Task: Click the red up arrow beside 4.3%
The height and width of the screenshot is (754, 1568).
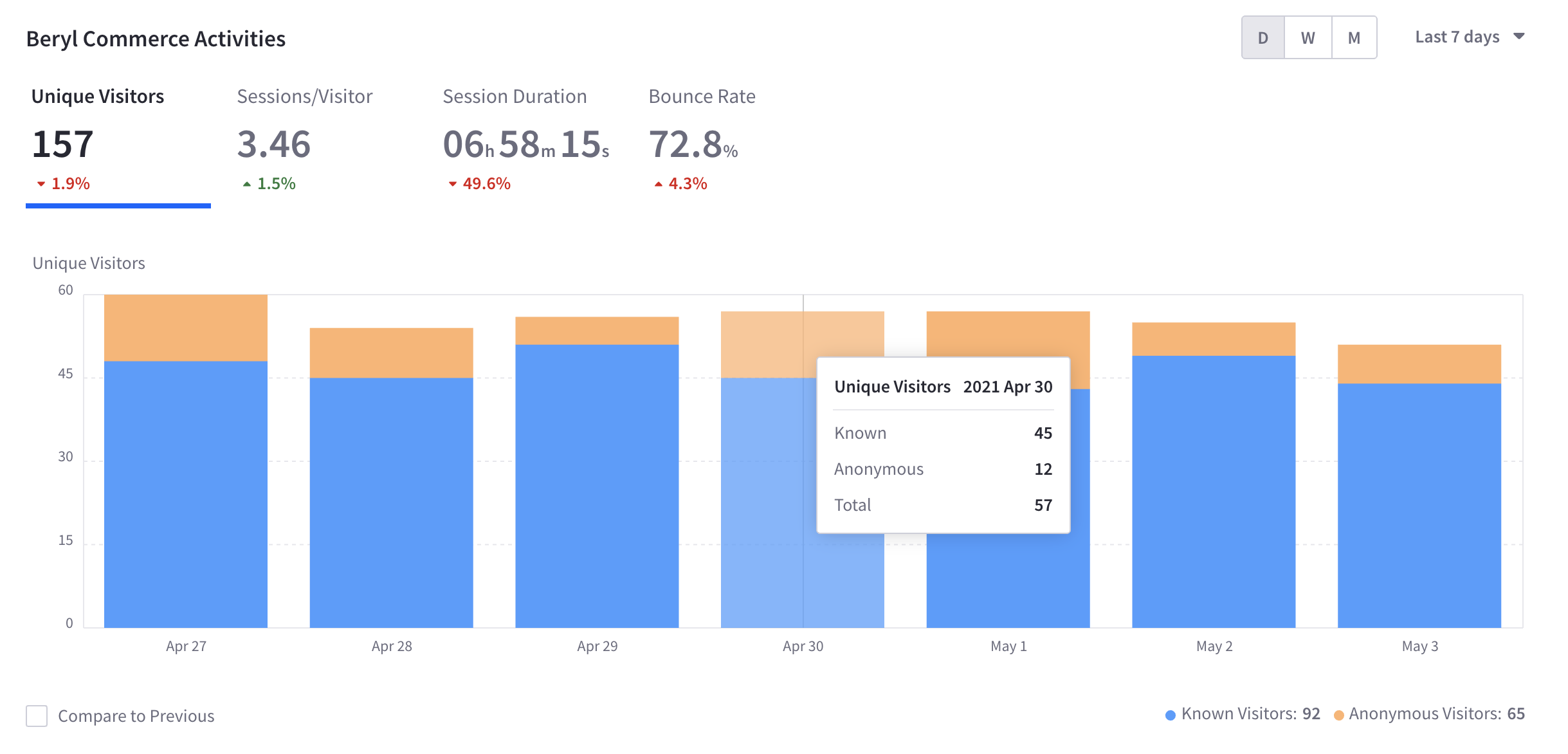Action: 659,184
